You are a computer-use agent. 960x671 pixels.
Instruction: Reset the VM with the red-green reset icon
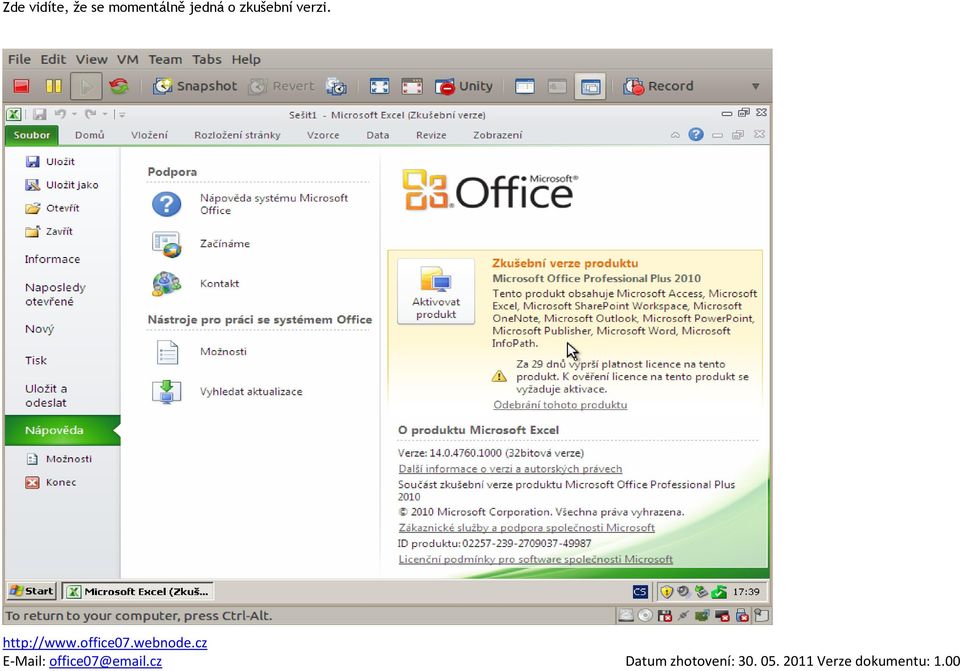(x=119, y=86)
